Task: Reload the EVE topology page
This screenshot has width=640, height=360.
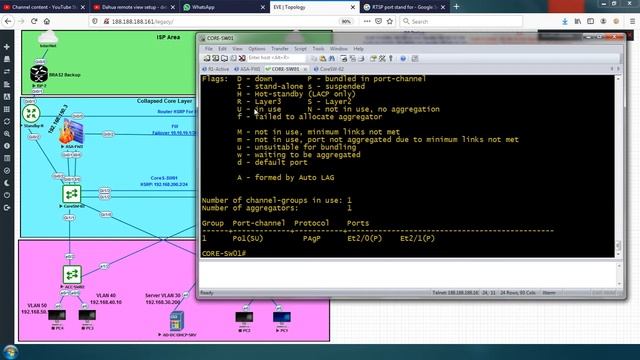Action: coord(34,21)
